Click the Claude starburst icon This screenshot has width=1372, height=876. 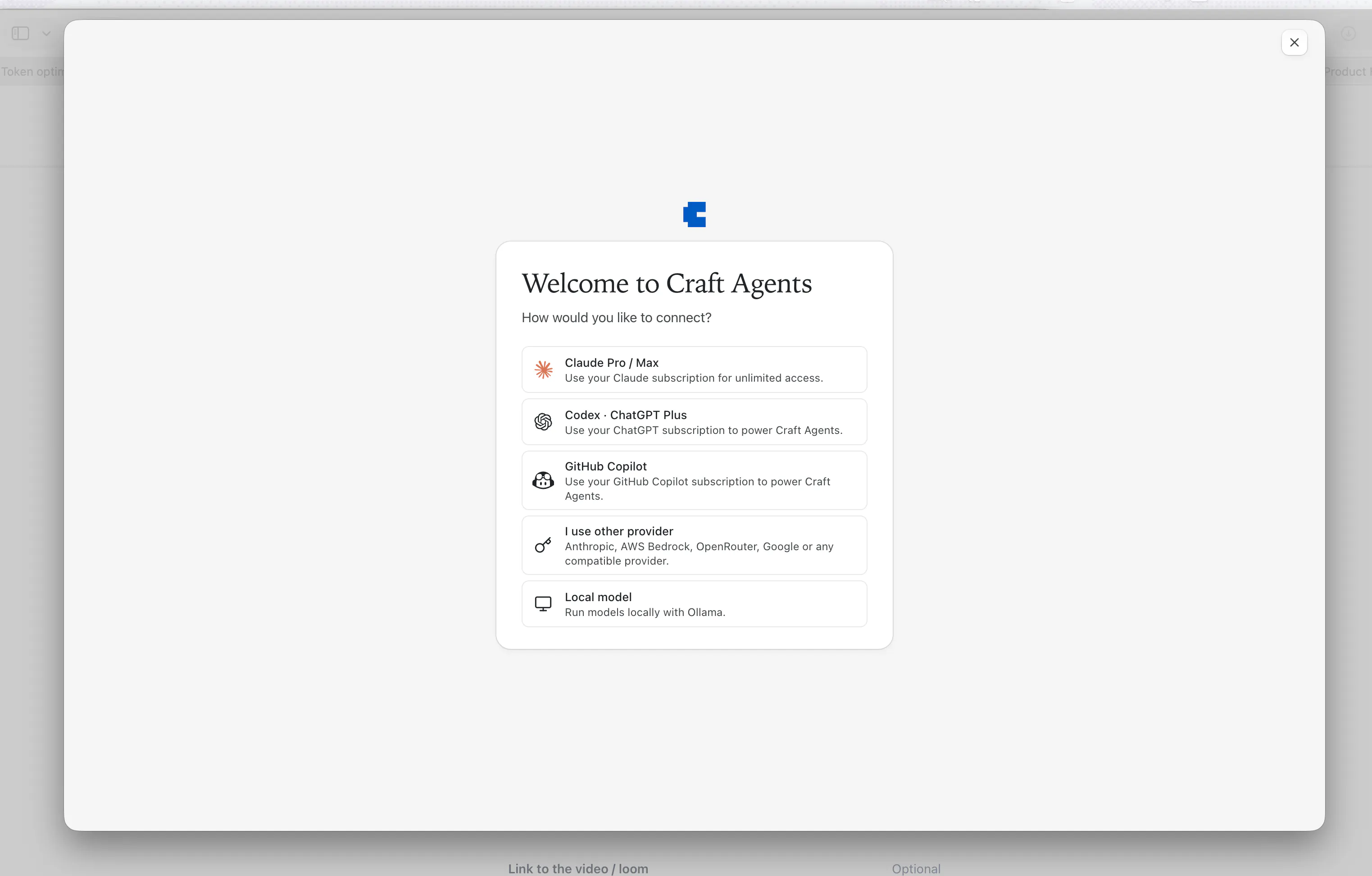(544, 370)
